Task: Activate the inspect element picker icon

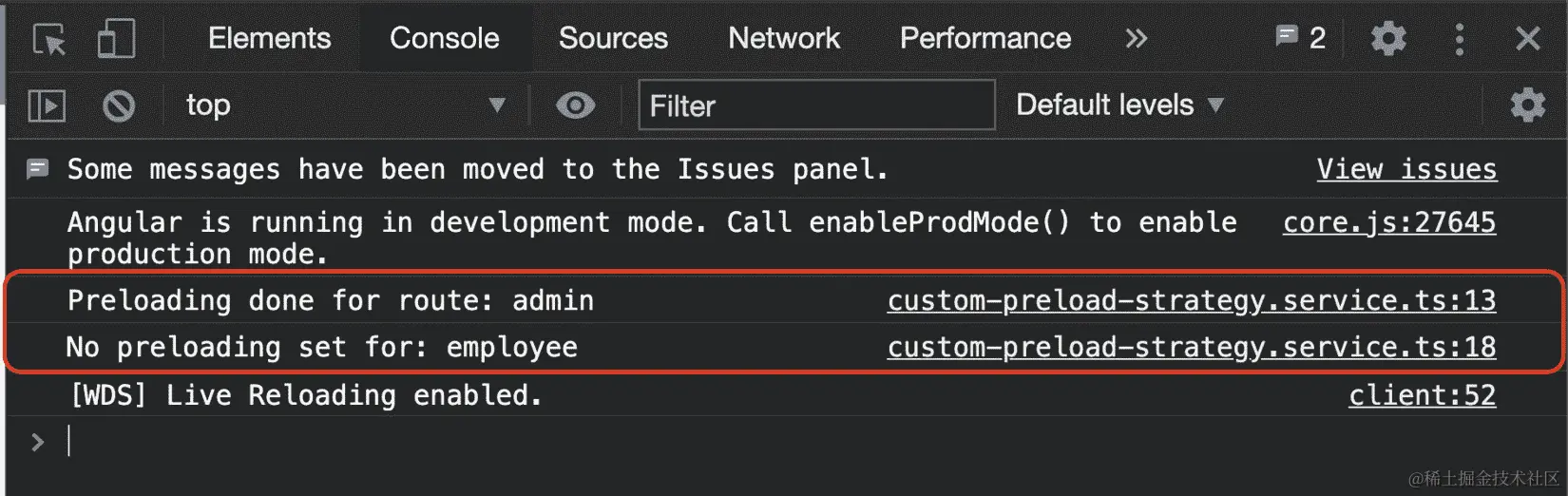Action: point(48,39)
